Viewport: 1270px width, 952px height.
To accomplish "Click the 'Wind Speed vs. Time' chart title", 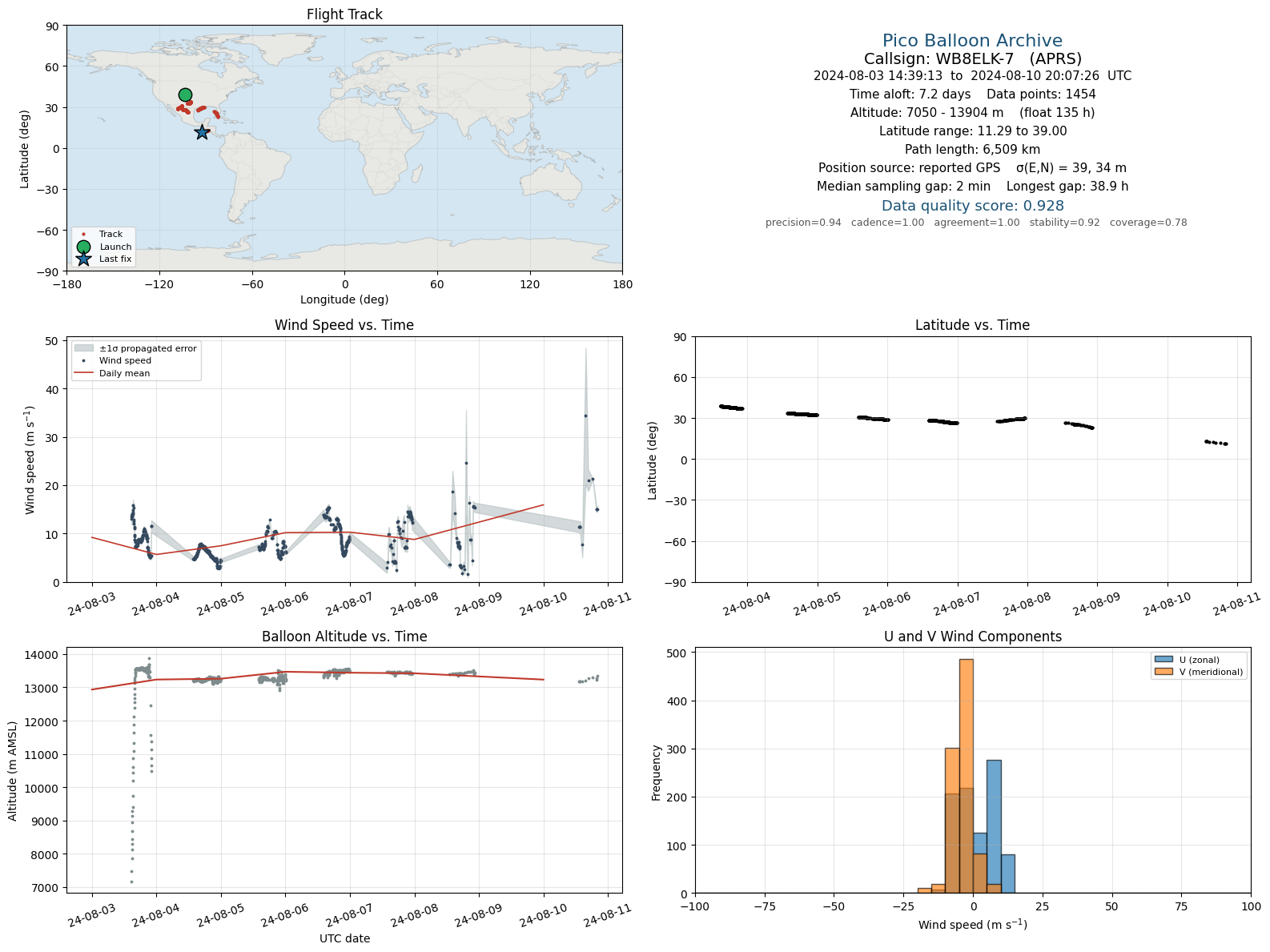I will (344, 325).
